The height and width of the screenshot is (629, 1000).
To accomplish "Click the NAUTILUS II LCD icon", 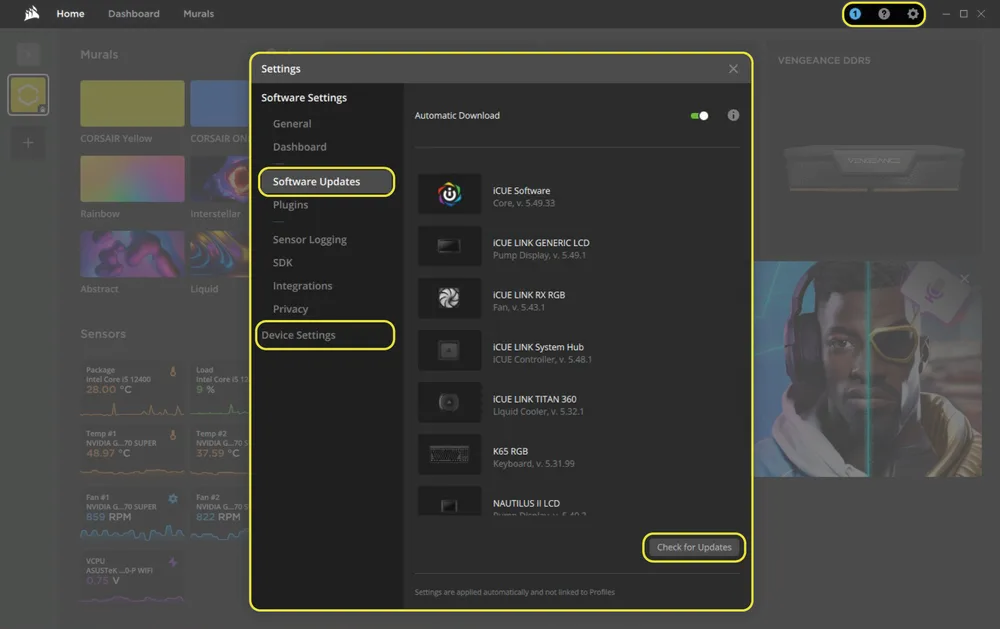I will pyautogui.click(x=450, y=501).
